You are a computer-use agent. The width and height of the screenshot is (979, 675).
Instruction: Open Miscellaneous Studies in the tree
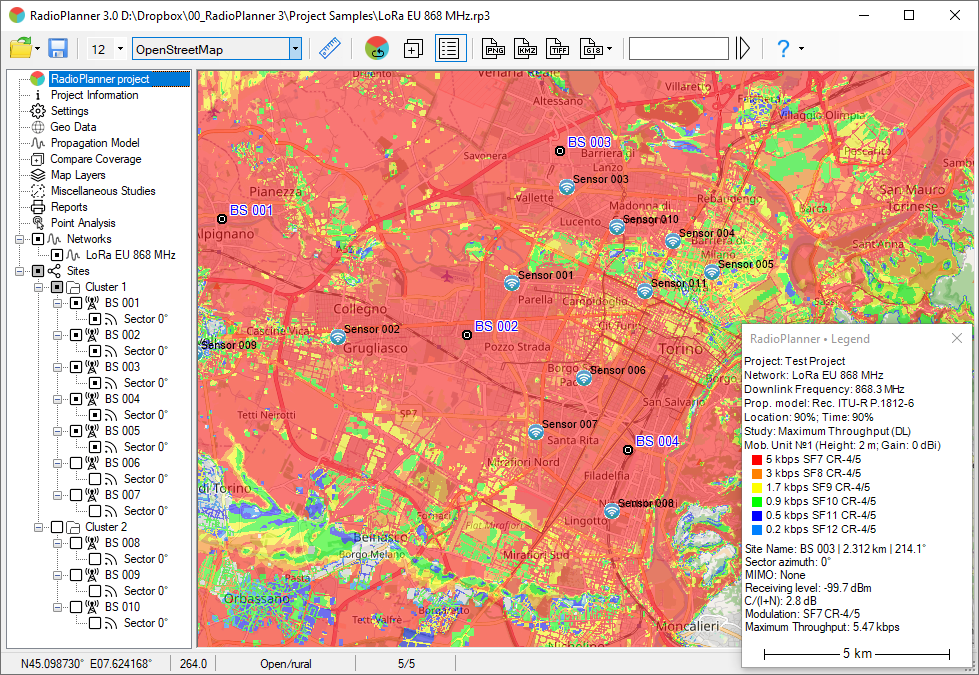103,191
